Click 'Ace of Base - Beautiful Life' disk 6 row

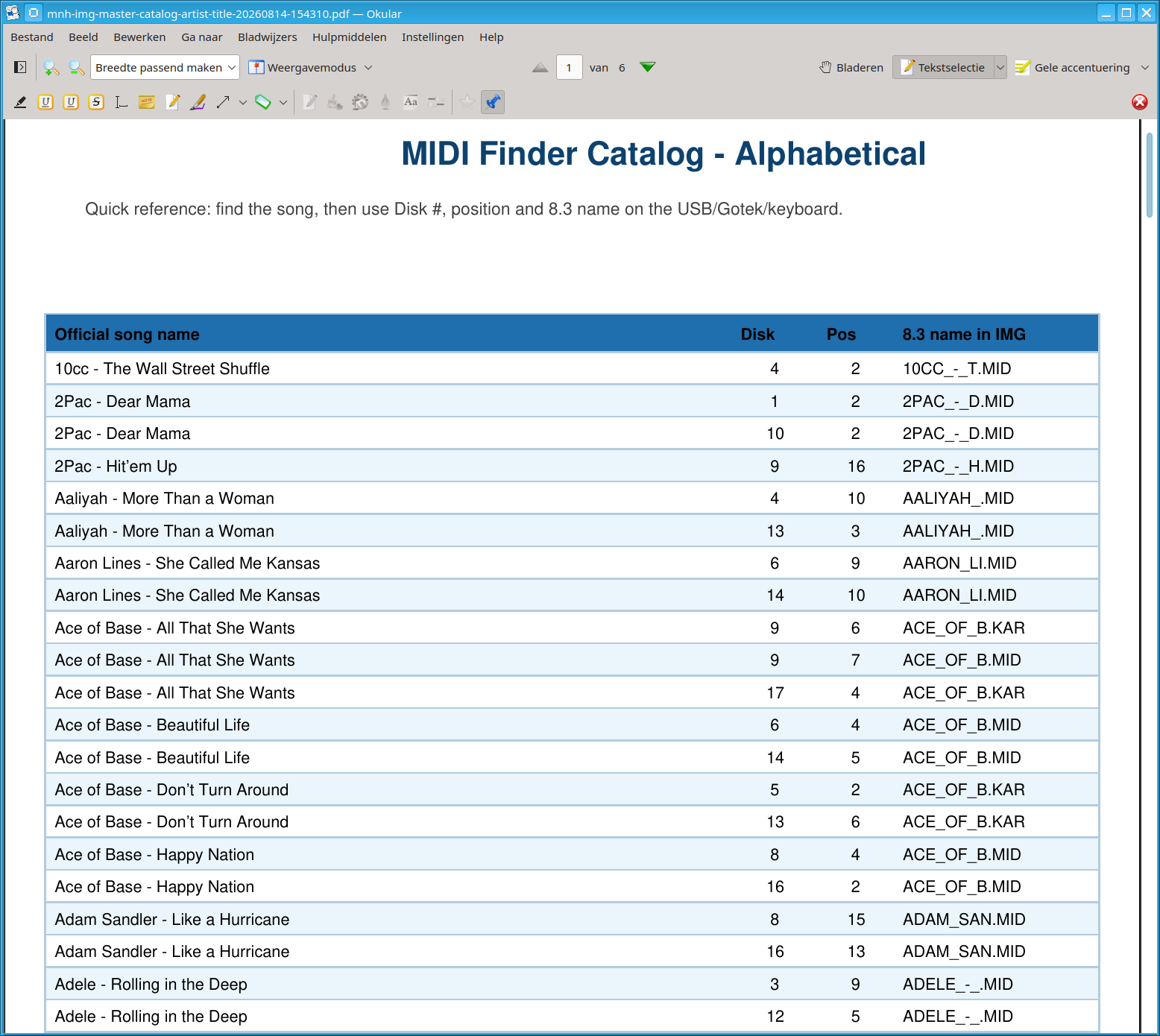click(x=572, y=725)
